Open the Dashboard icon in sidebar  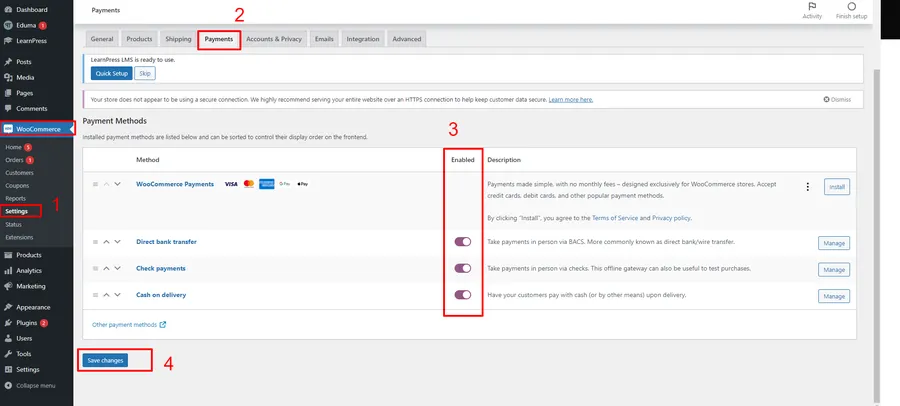(8, 10)
